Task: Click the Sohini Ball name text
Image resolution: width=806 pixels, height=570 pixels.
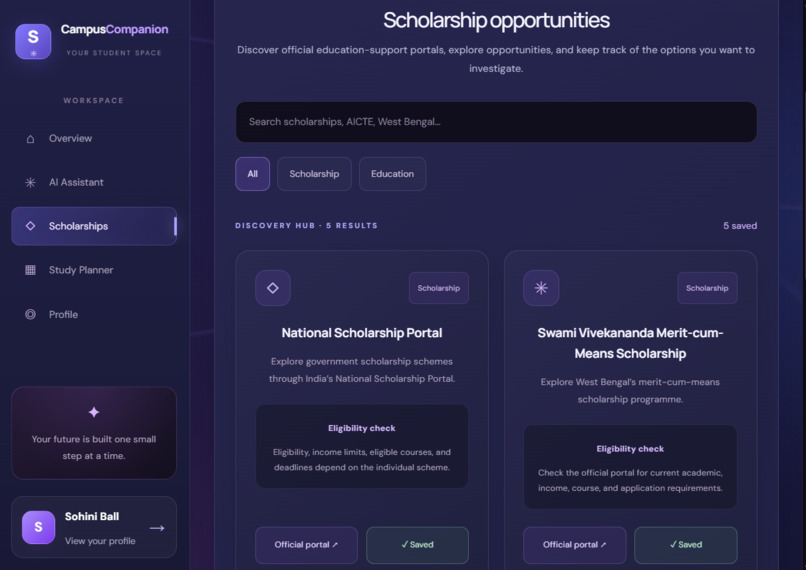Action: pos(92,517)
